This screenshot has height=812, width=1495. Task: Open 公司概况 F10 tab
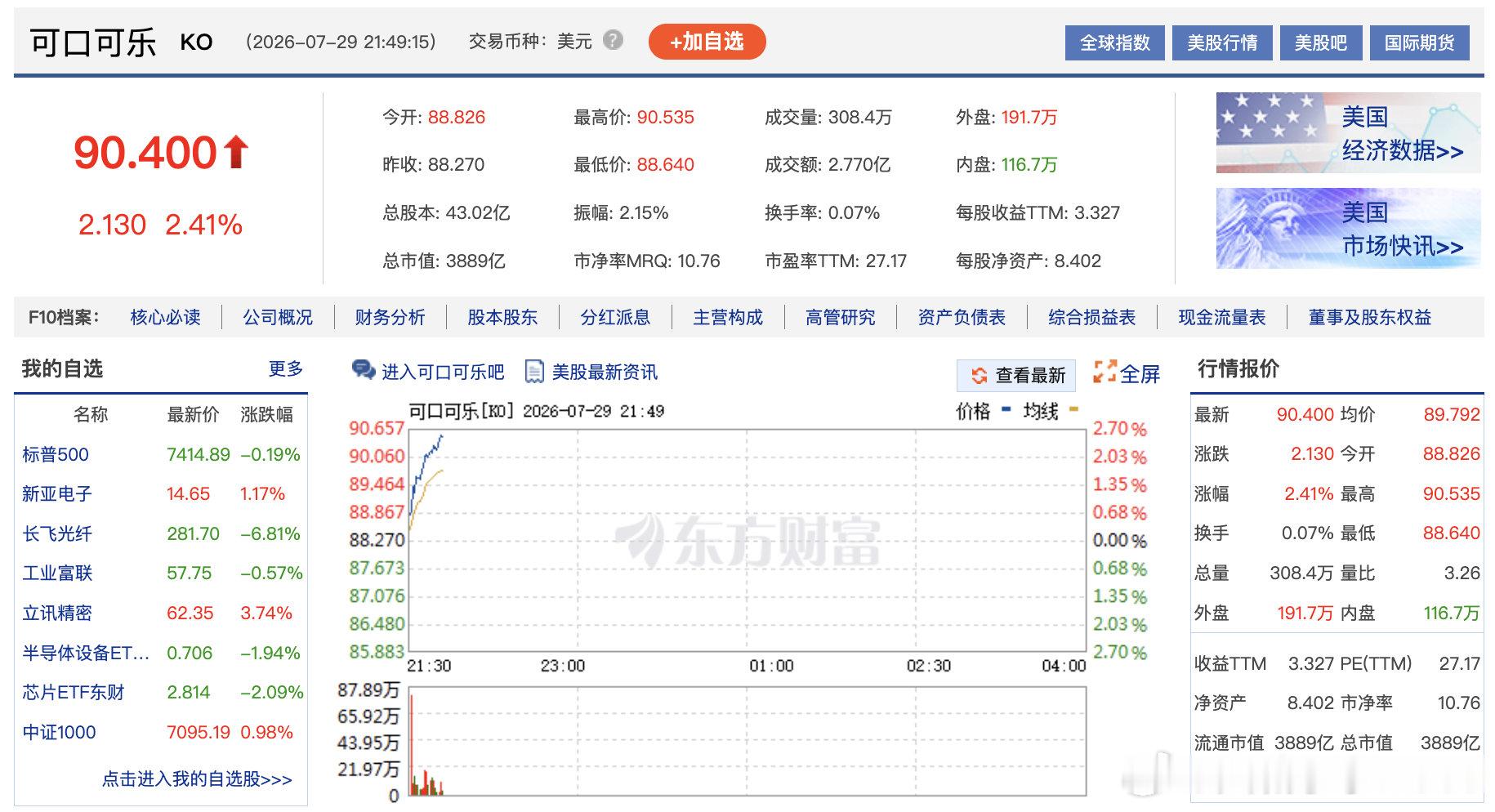(x=278, y=317)
